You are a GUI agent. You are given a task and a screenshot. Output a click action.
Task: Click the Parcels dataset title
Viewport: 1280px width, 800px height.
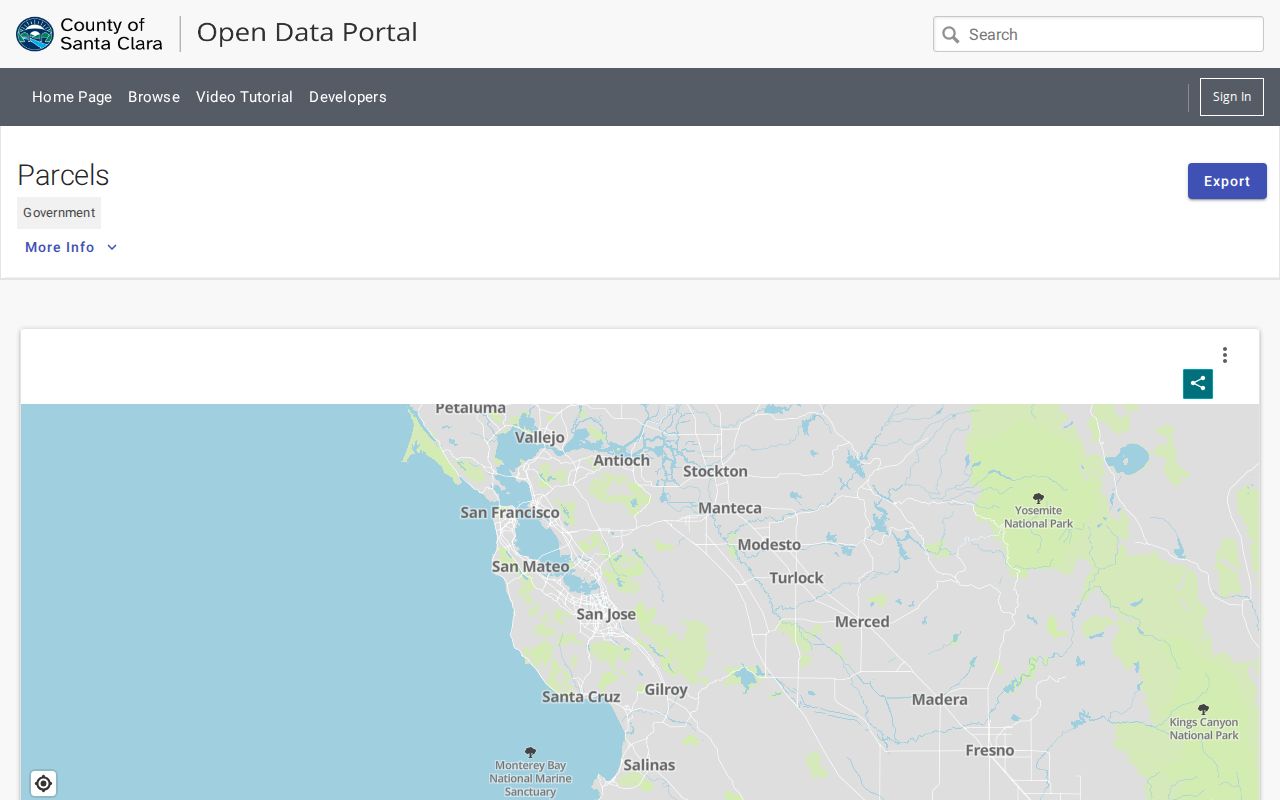63,175
